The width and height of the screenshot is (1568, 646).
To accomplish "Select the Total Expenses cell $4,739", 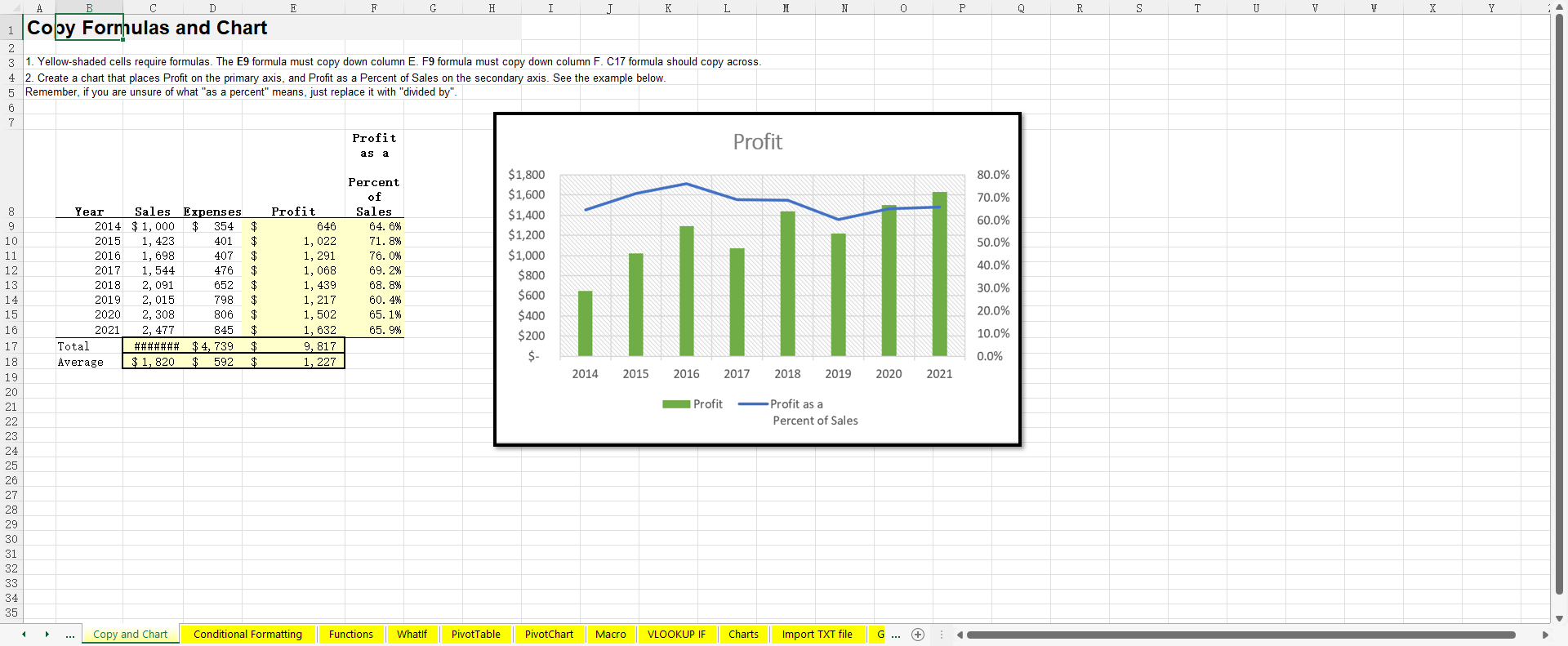I will [212, 346].
